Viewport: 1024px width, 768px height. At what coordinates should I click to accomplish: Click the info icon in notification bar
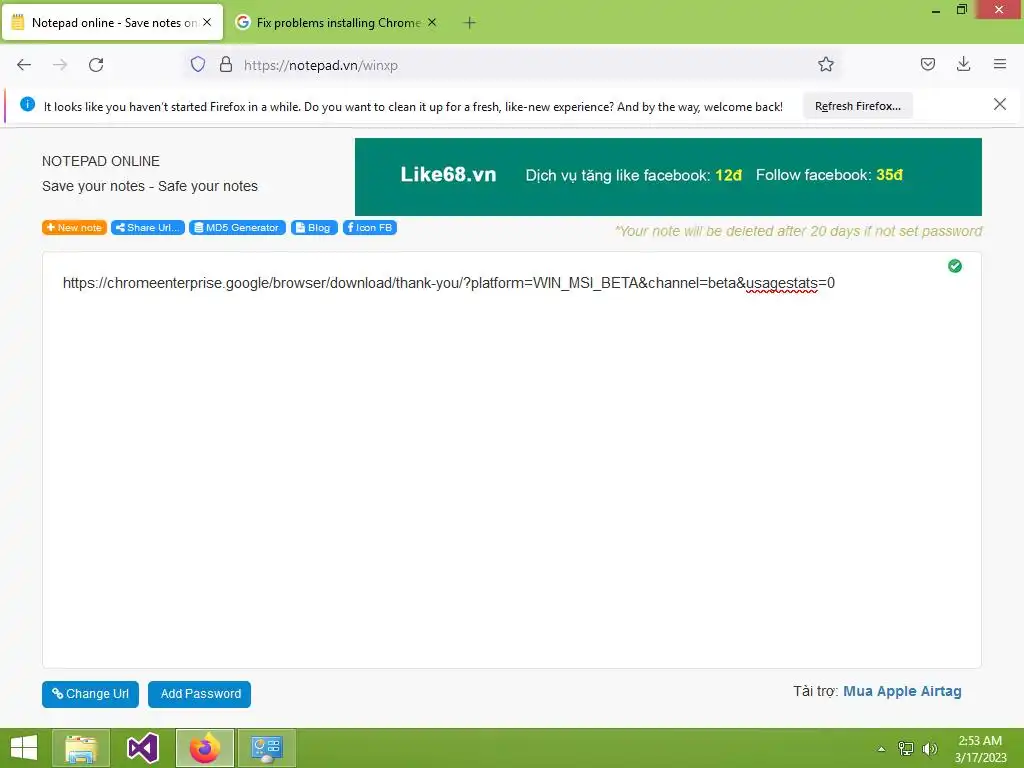click(x=27, y=104)
